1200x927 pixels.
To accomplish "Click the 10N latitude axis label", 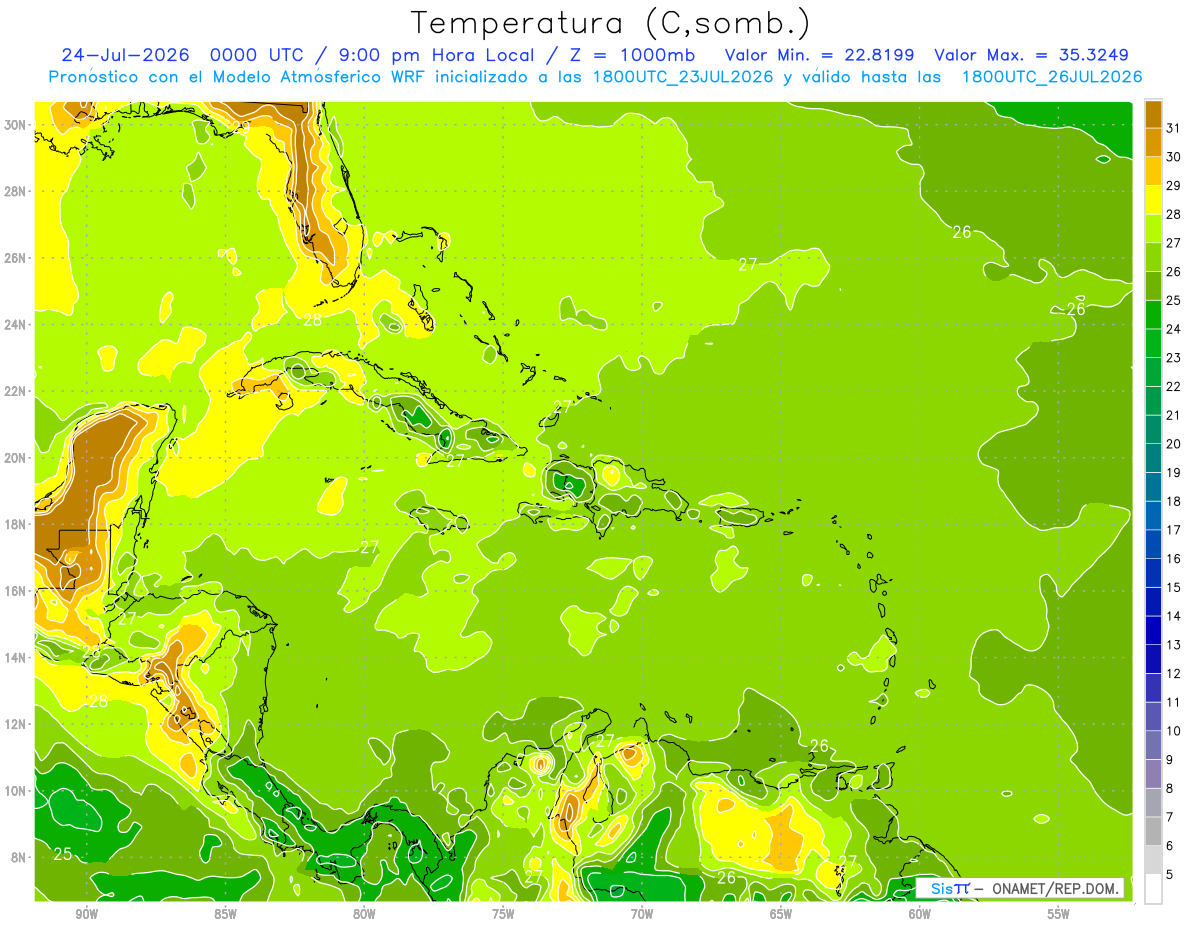I will coord(16,790).
